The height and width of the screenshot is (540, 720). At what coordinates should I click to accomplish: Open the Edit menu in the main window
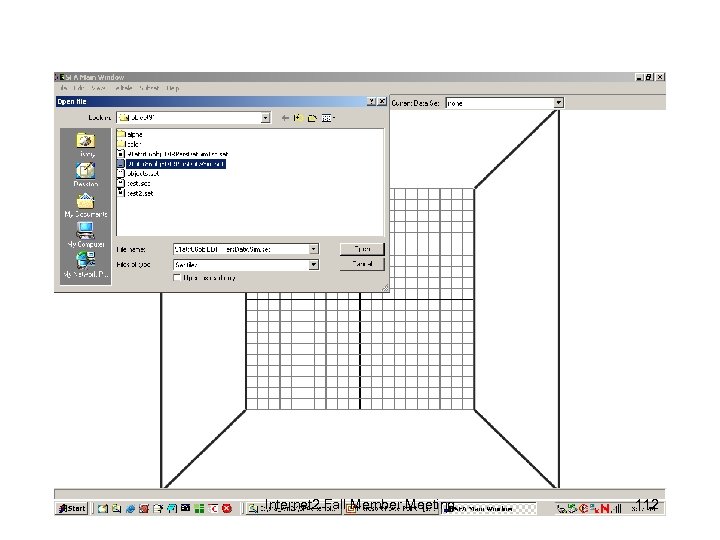tap(79, 88)
